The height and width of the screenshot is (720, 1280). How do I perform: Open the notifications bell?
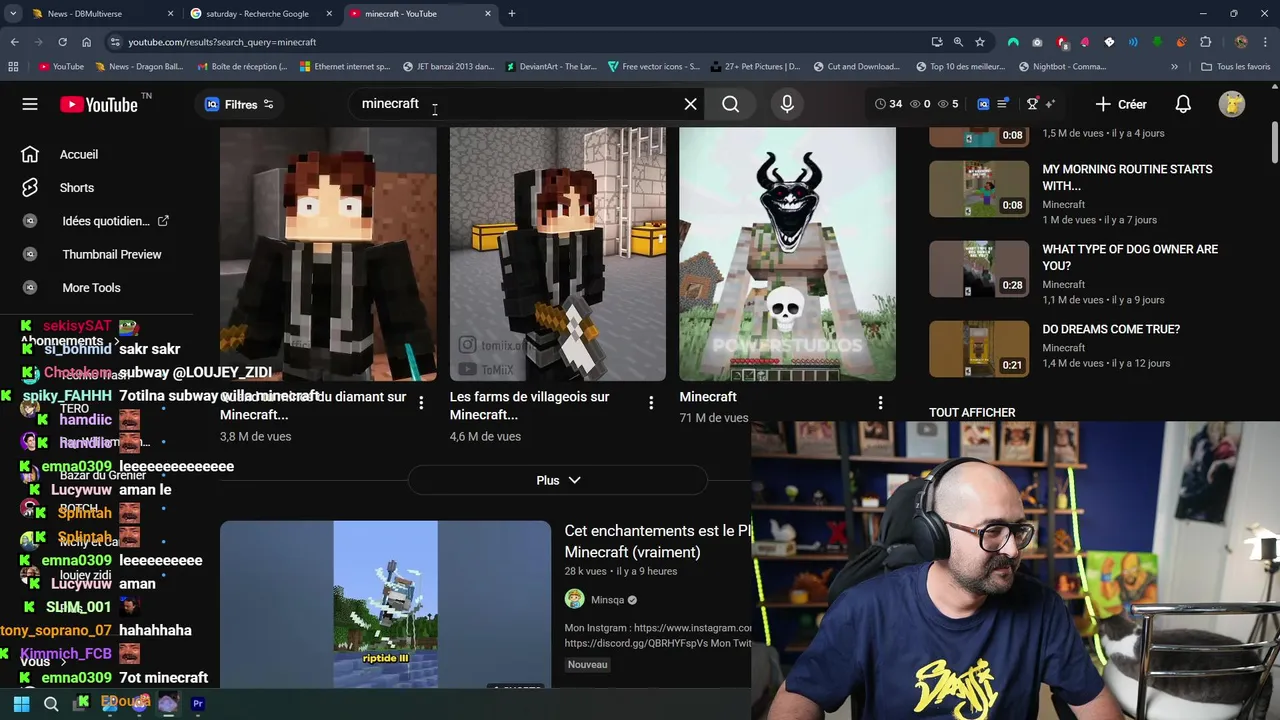point(1183,104)
